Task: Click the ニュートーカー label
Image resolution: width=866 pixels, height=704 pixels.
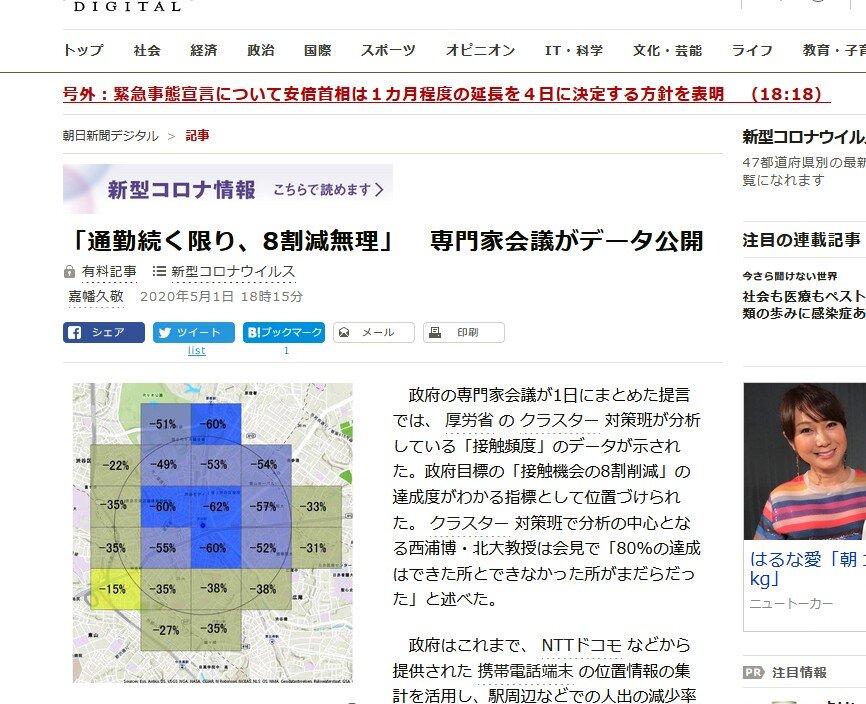Action: (791, 604)
